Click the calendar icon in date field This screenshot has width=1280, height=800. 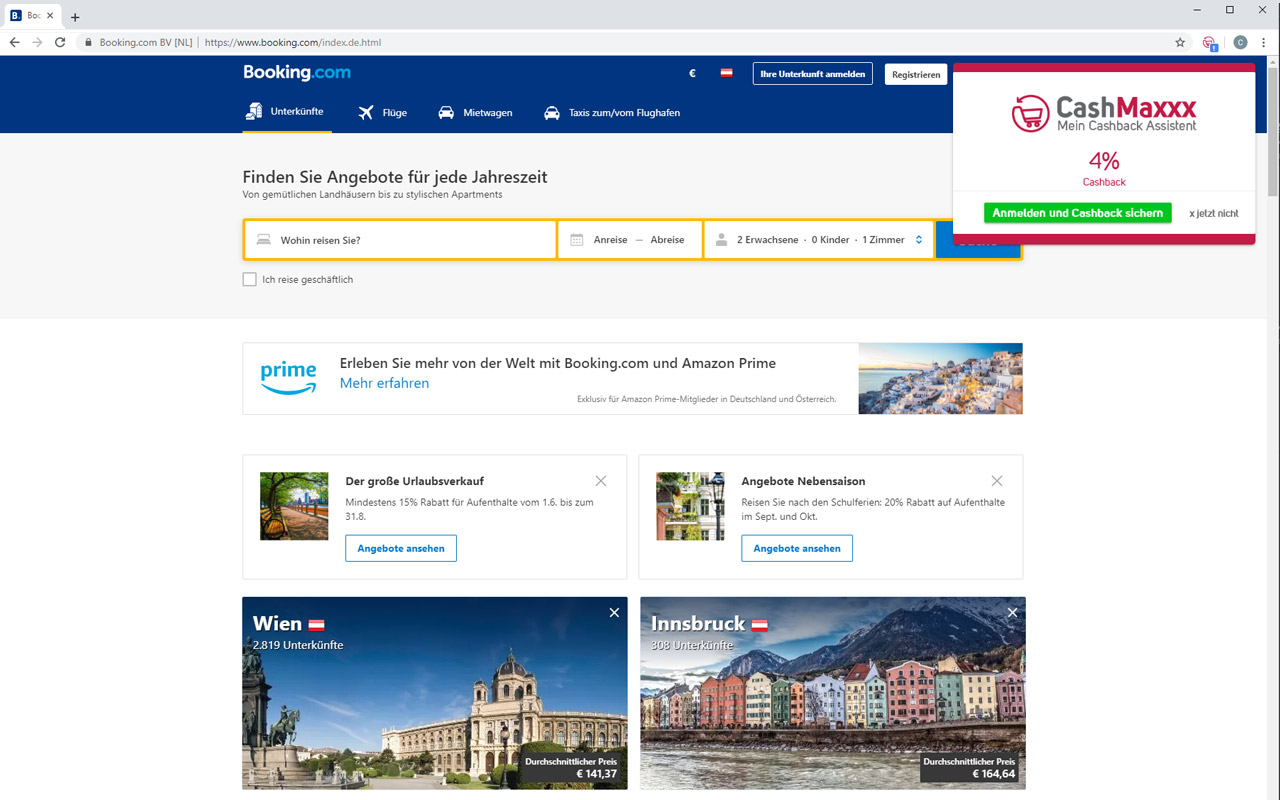576,240
